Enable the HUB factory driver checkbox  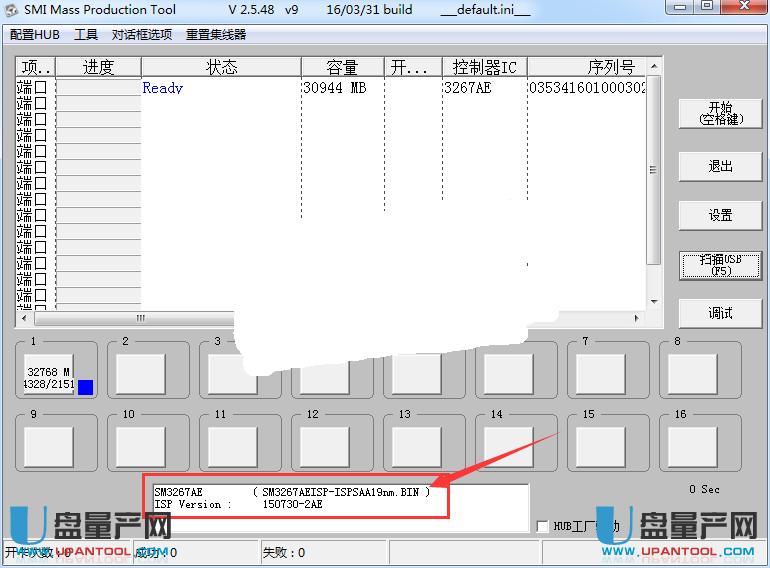(542, 526)
